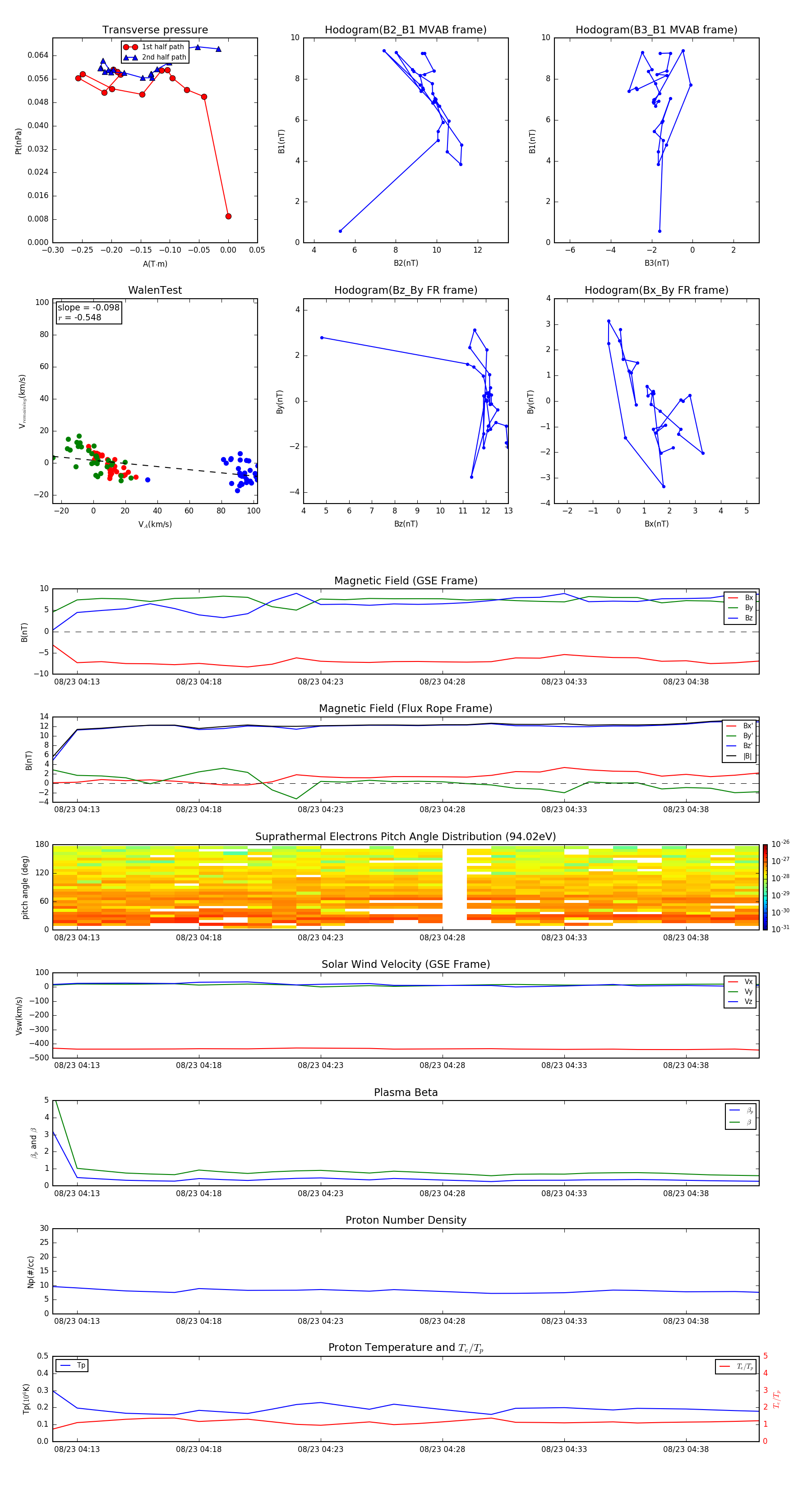Select the 'Vx' legend entry

740,981
